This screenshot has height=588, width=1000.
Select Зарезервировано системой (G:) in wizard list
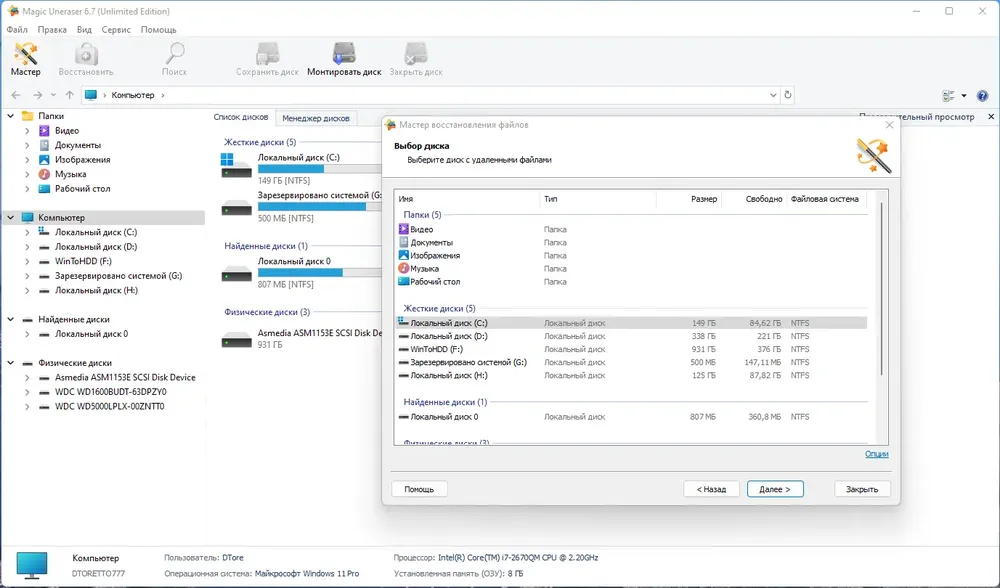pos(631,362)
